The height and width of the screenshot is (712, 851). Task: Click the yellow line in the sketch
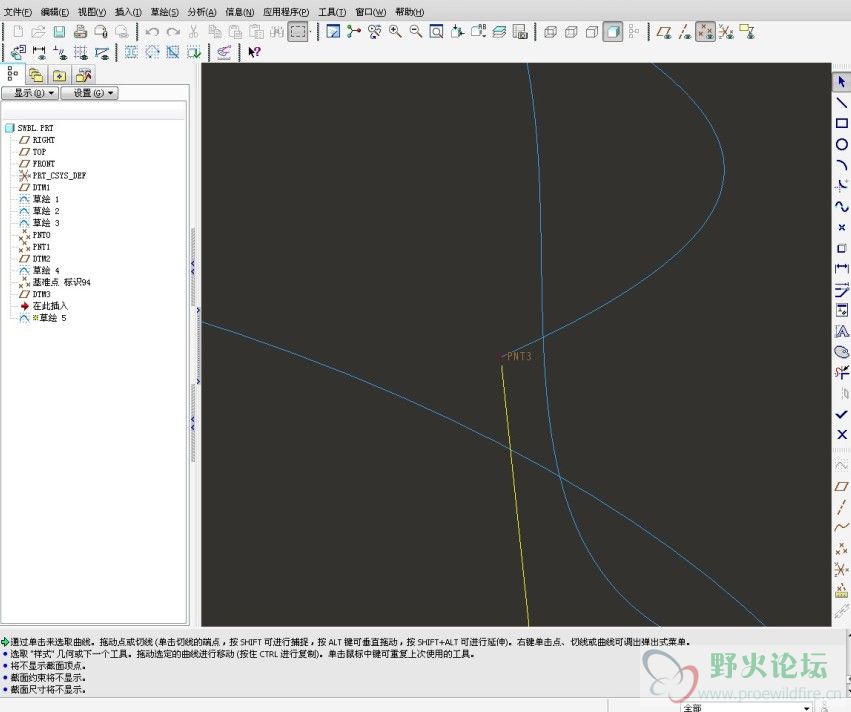coord(515,496)
